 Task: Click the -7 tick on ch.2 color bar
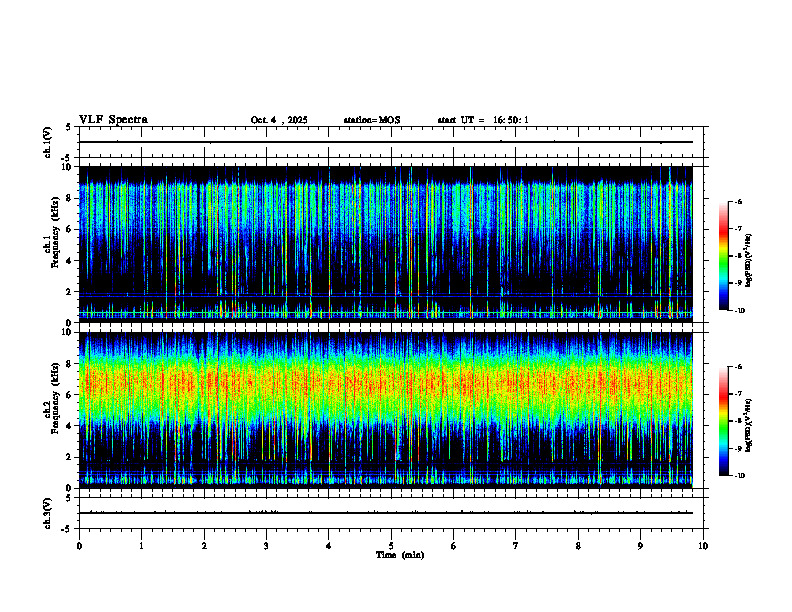pos(738,394)
